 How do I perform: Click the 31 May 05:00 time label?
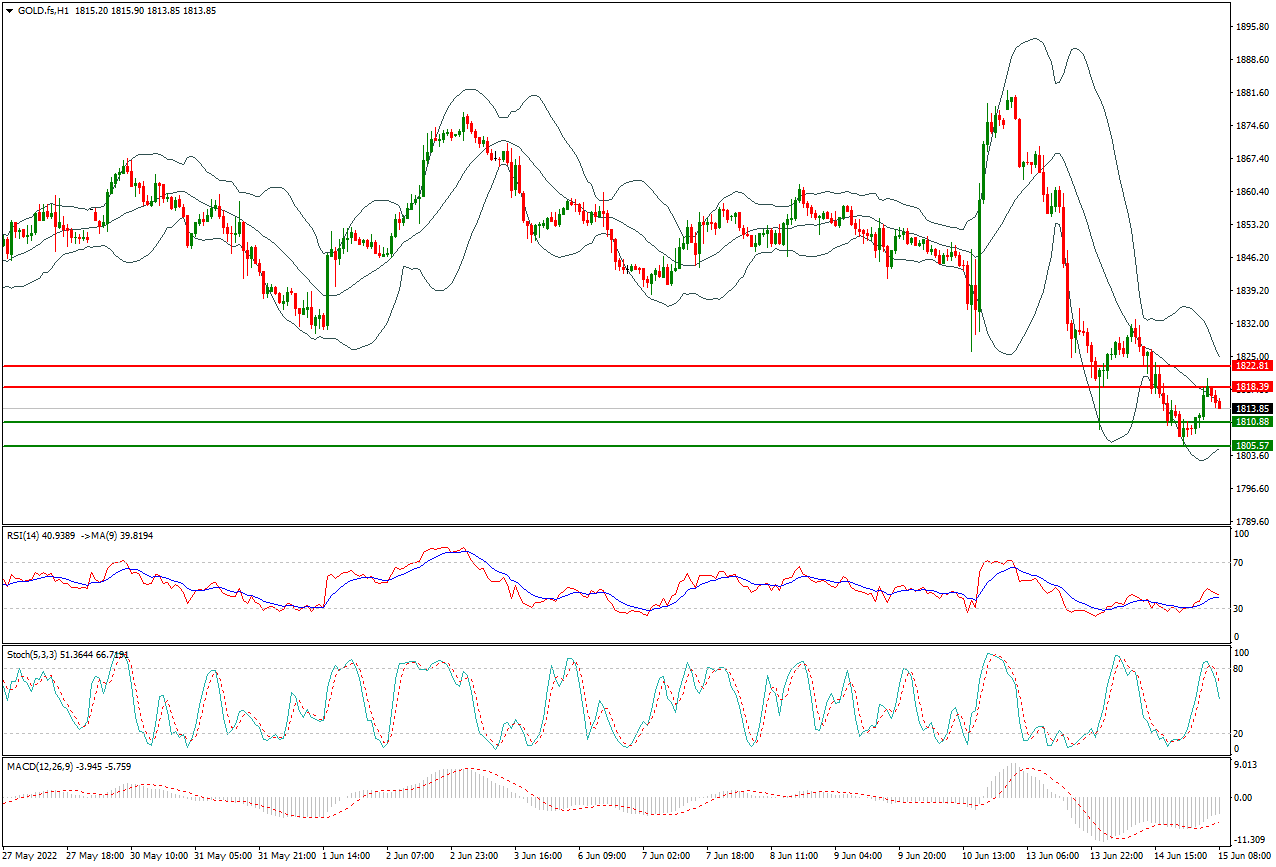(224, 857)
